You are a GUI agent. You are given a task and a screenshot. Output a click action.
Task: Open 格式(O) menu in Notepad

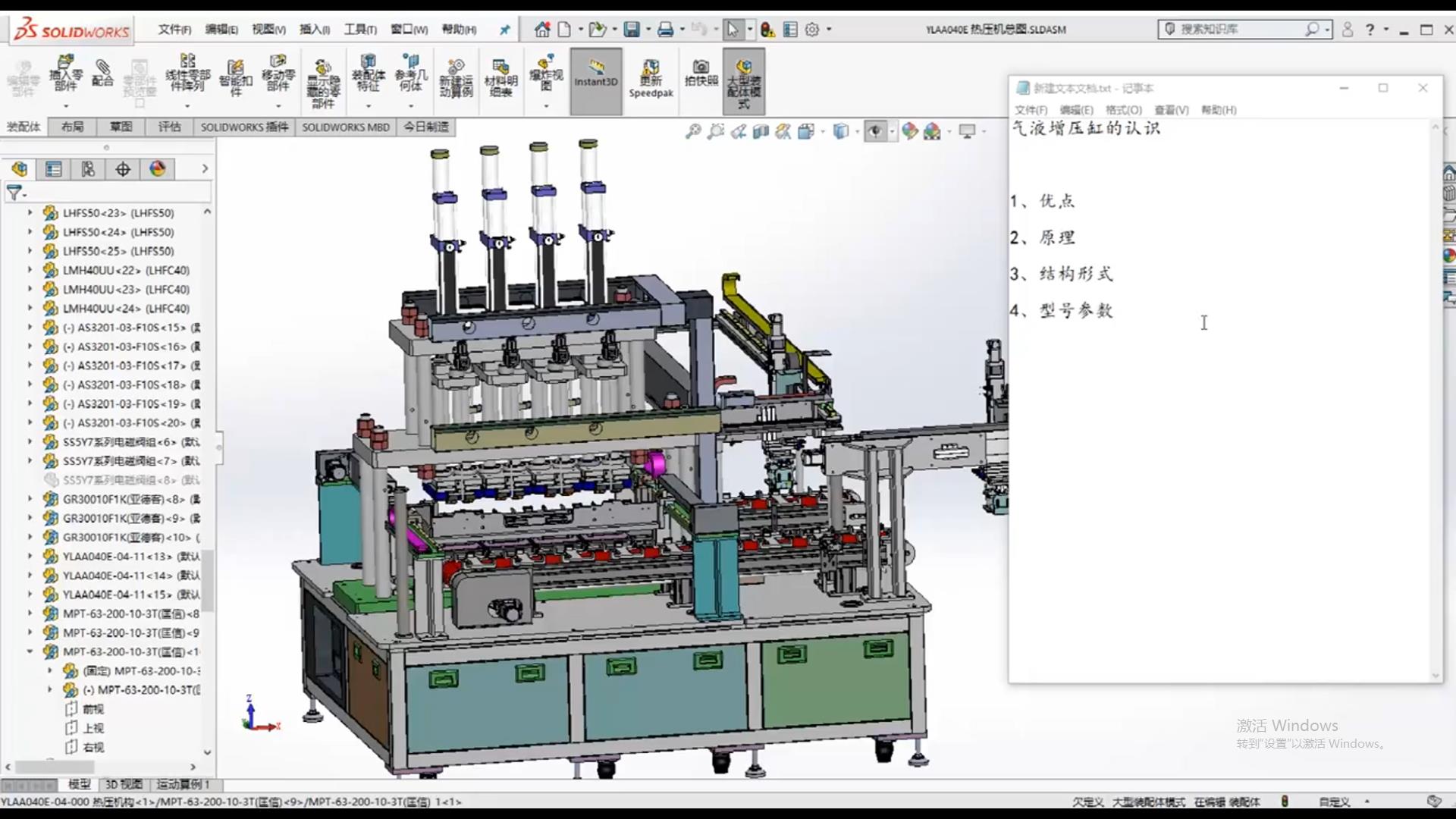click(x=1123, y=110)
